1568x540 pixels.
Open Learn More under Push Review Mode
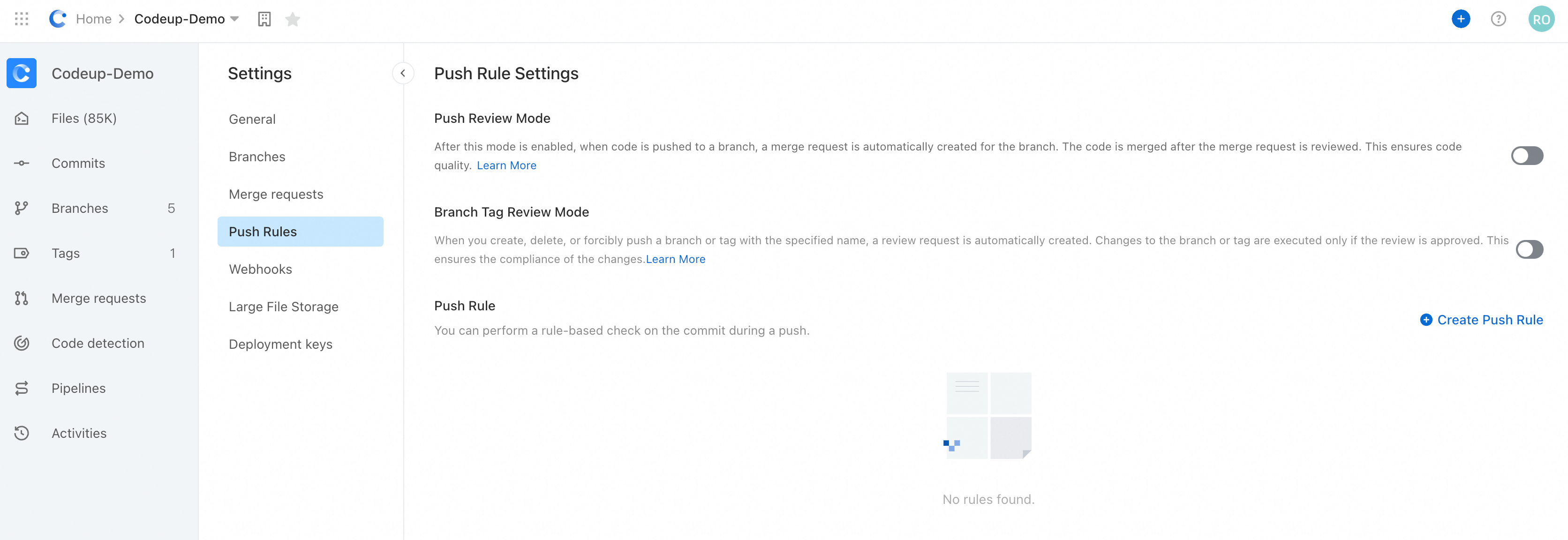click(x=506, y=165)
